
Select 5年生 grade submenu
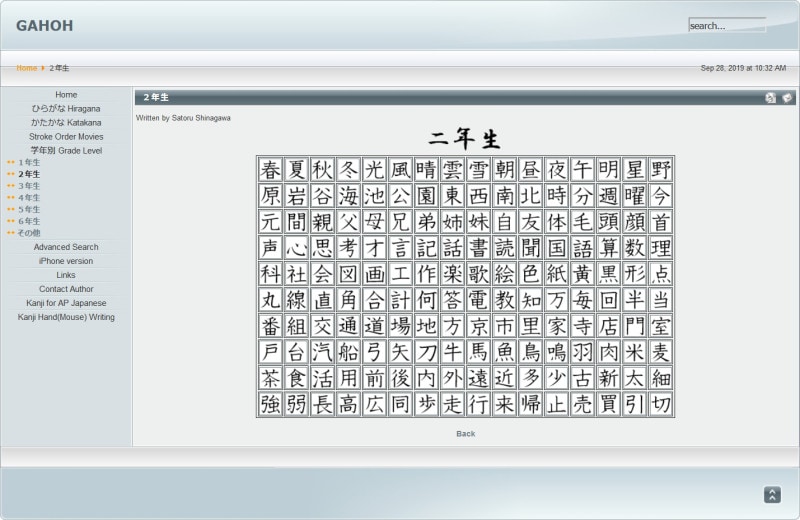[29, 209]
